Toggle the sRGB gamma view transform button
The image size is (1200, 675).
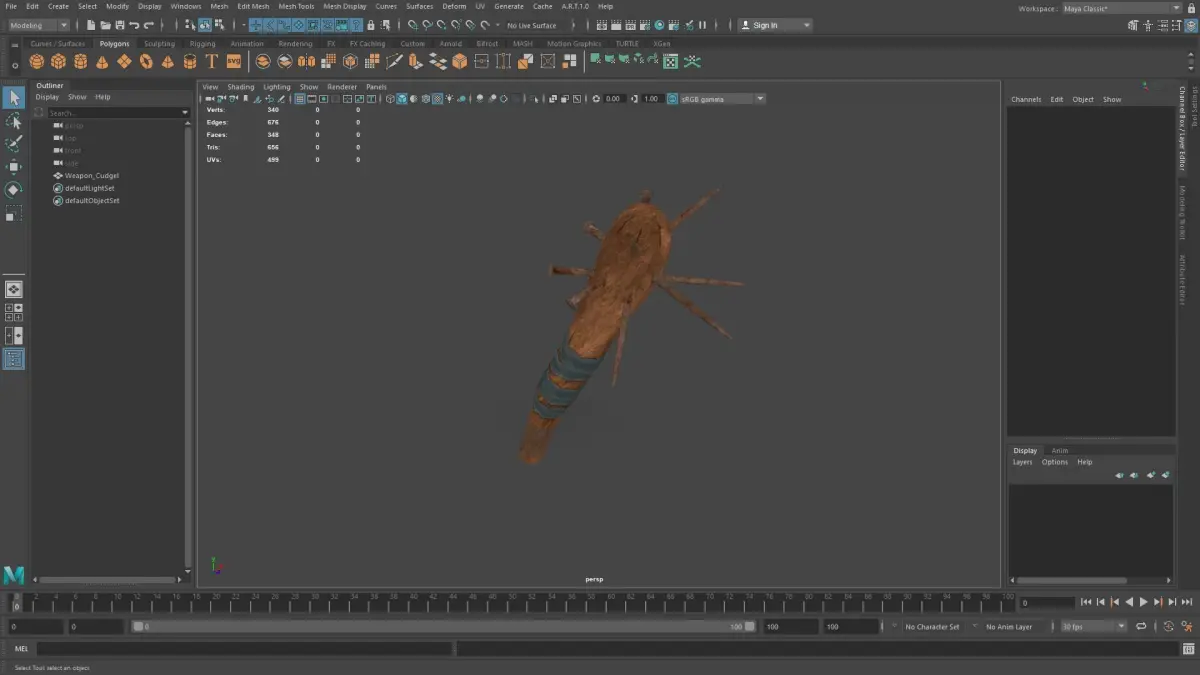[672, 99]
